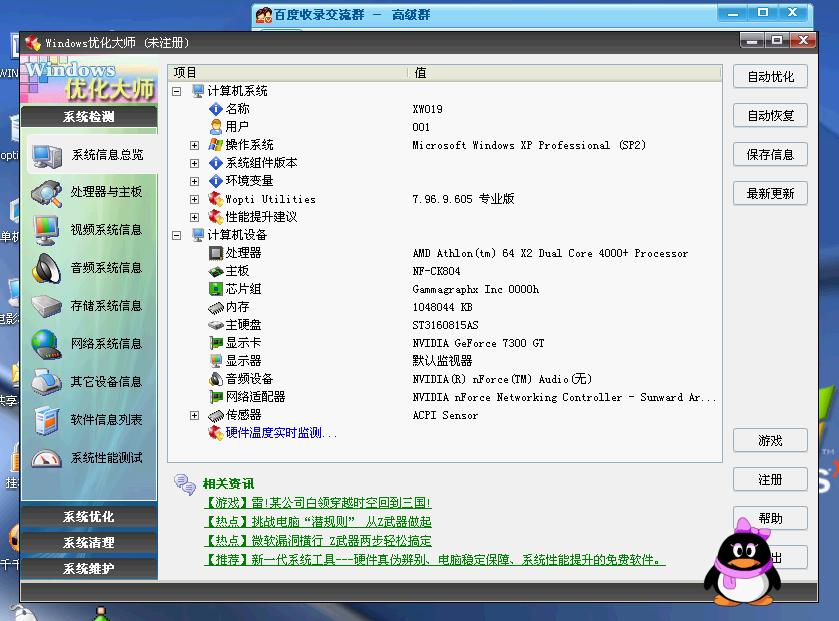Click the 值 column header
The image size is (839, 621).
point(565,73)
